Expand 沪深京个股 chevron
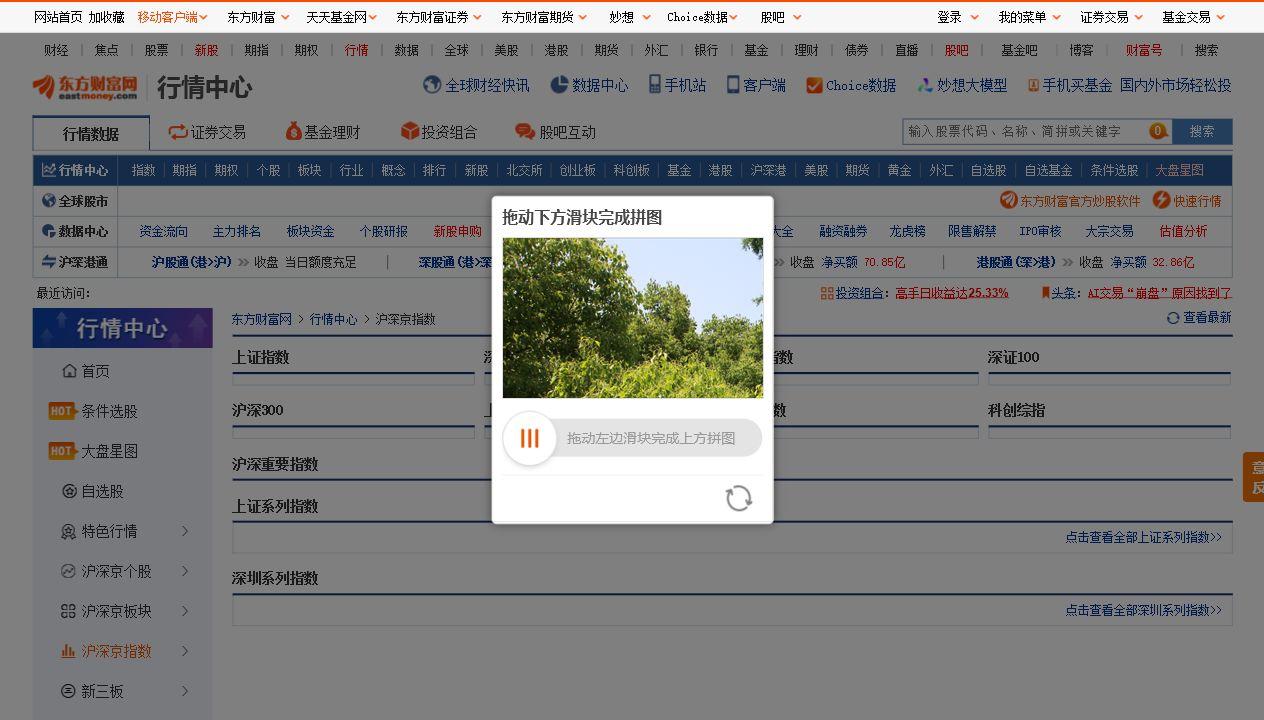 pyautogui.click(x=185, y=571)
